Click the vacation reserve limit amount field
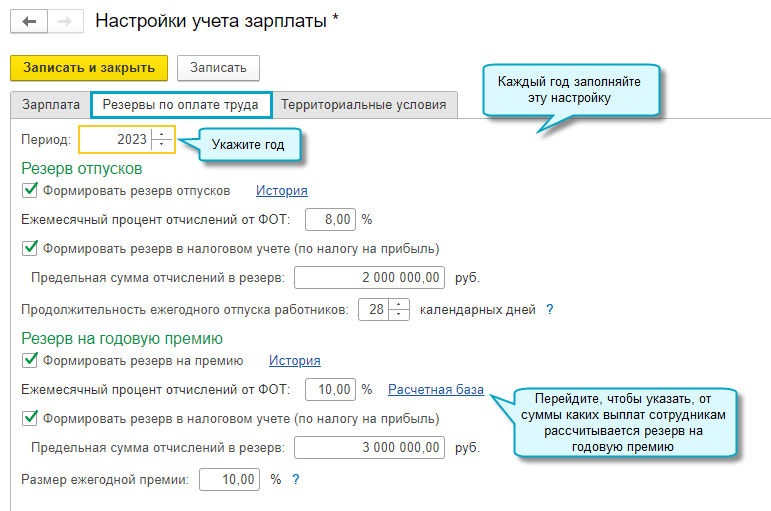 click(x=370, y=277)
